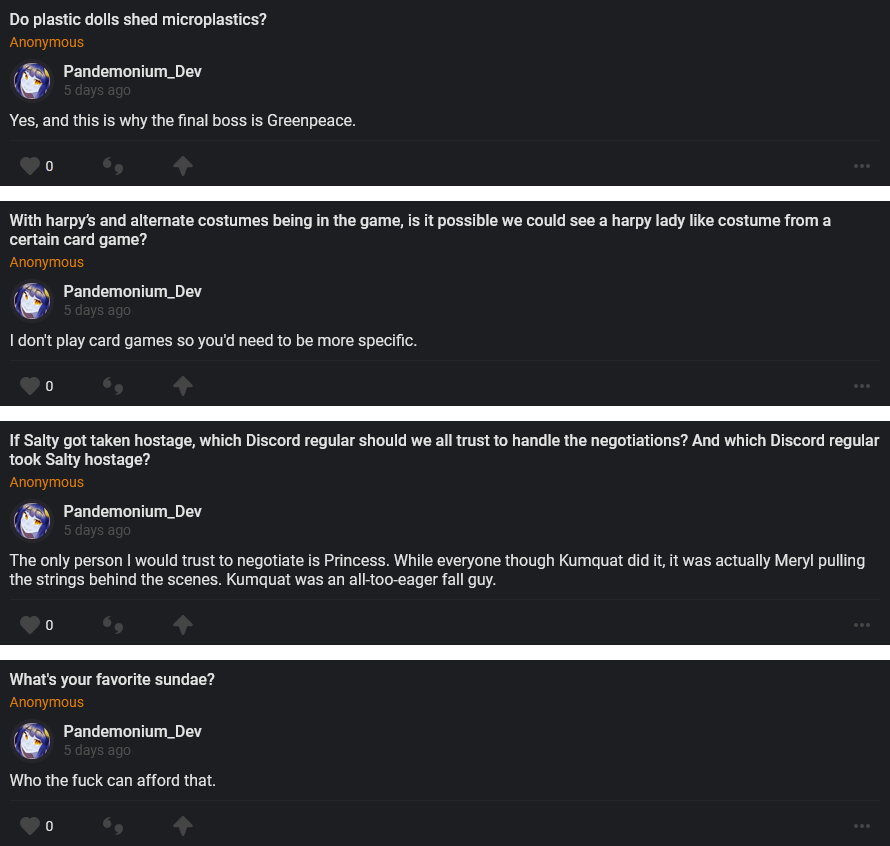
Task: Open more options on harpy costume answer
Action: (x=862, y=386)
